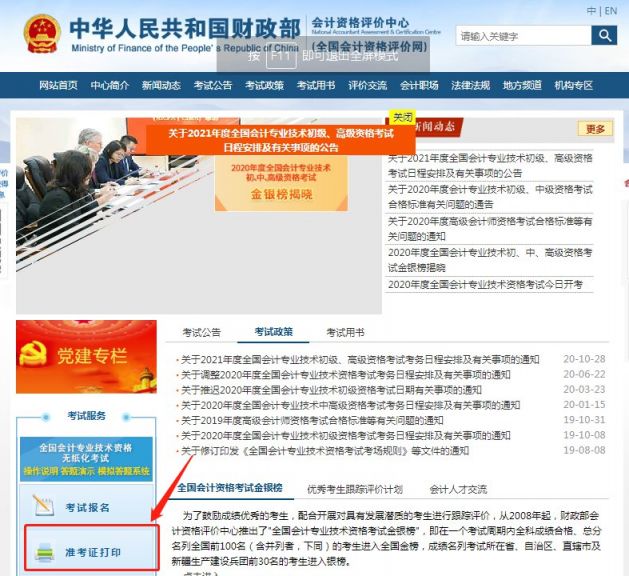Select the 考试公告 tab above the list

click(201, 332)
